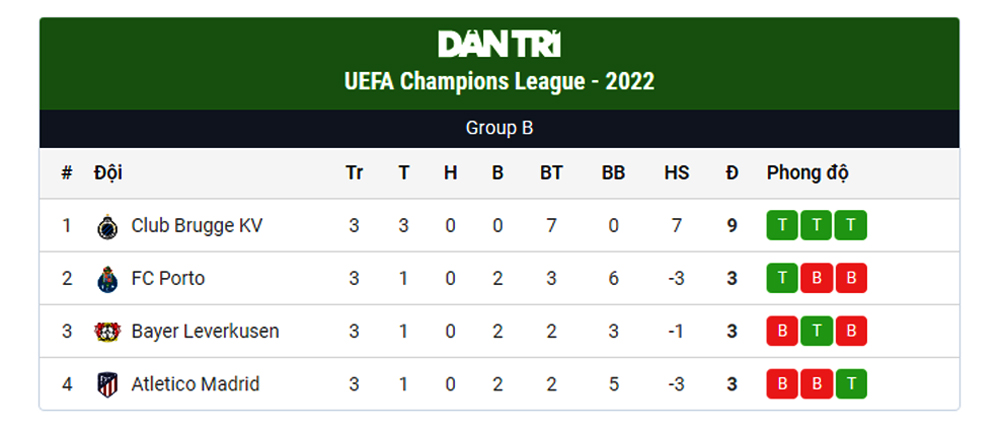Click FC Porto's last red B form badge

(851, 278)
